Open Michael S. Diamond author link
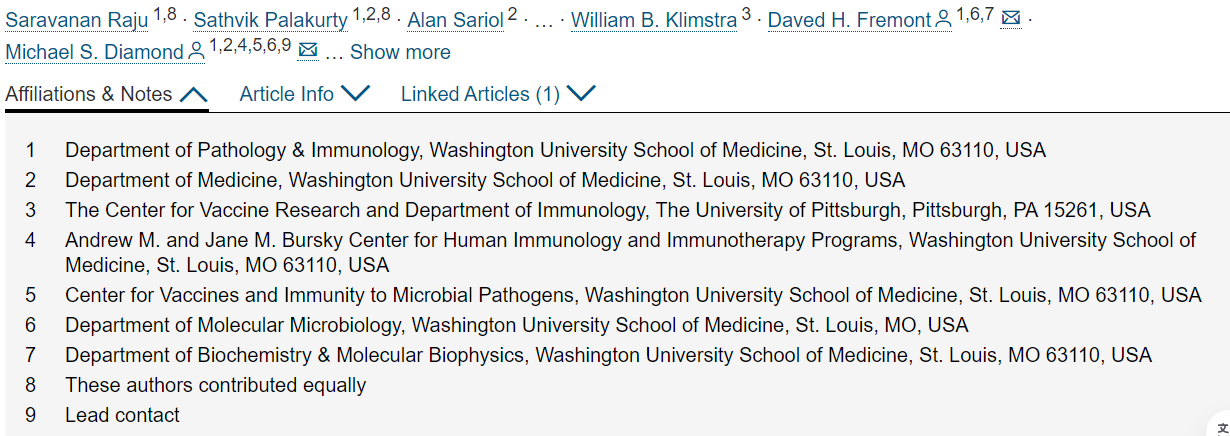Image resolution: width=1230 pixels, height=436 pixels. coord(95,52)
